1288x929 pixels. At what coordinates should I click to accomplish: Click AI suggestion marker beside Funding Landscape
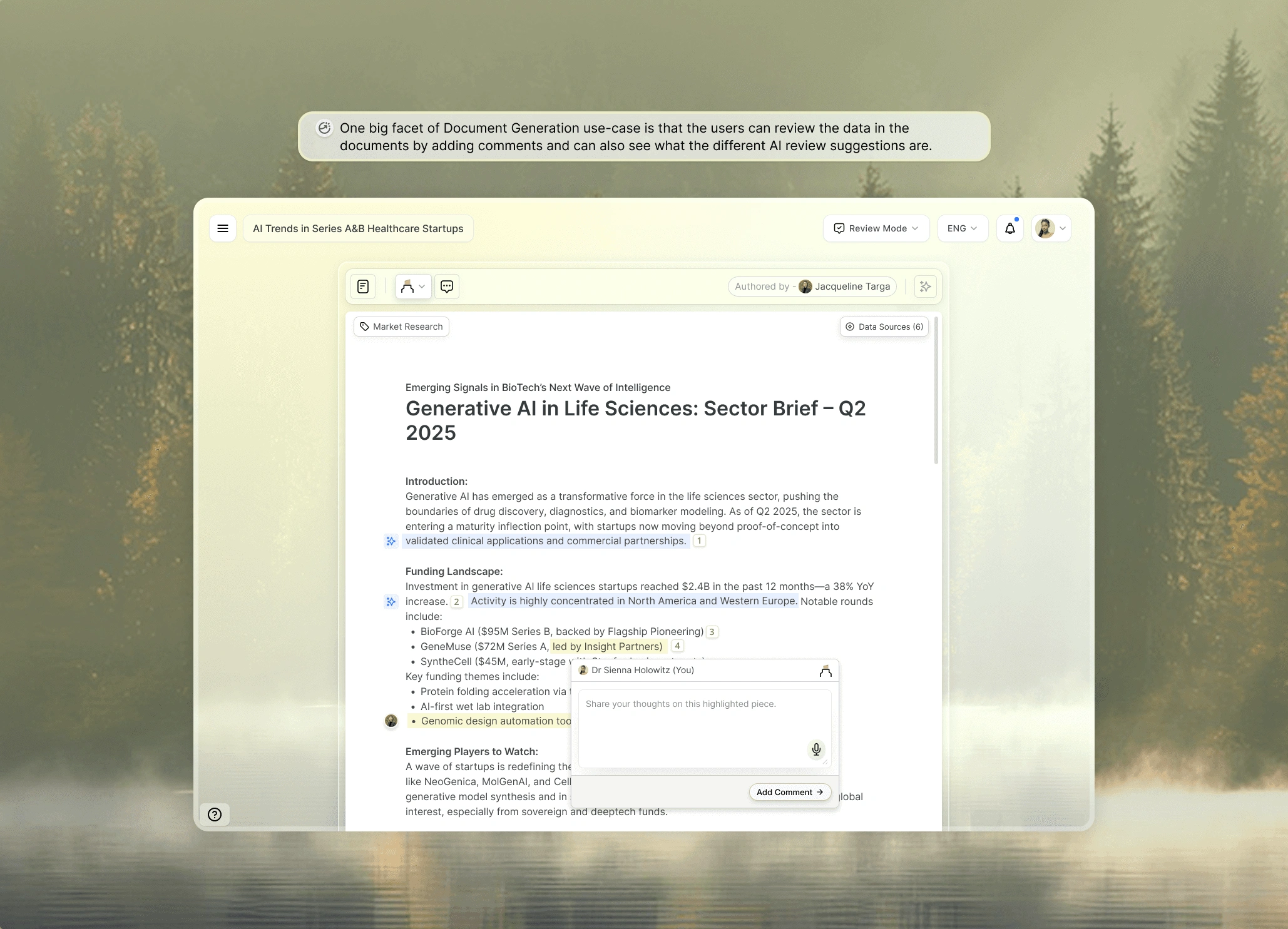391,602
